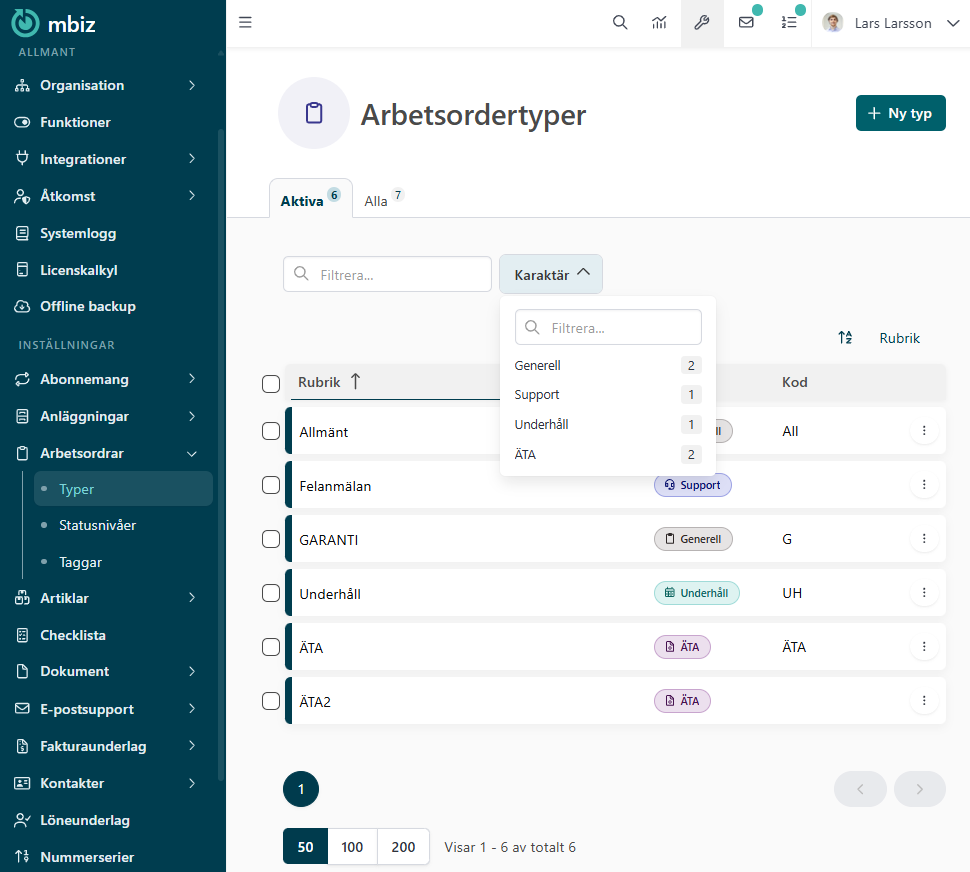970x872 pixels.
Task: Click the main Filtrera search field
Action: [387, 274]
